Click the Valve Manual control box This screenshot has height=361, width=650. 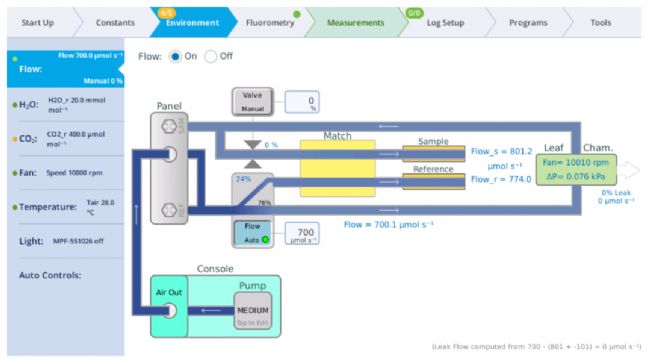(x=252, y=101)
